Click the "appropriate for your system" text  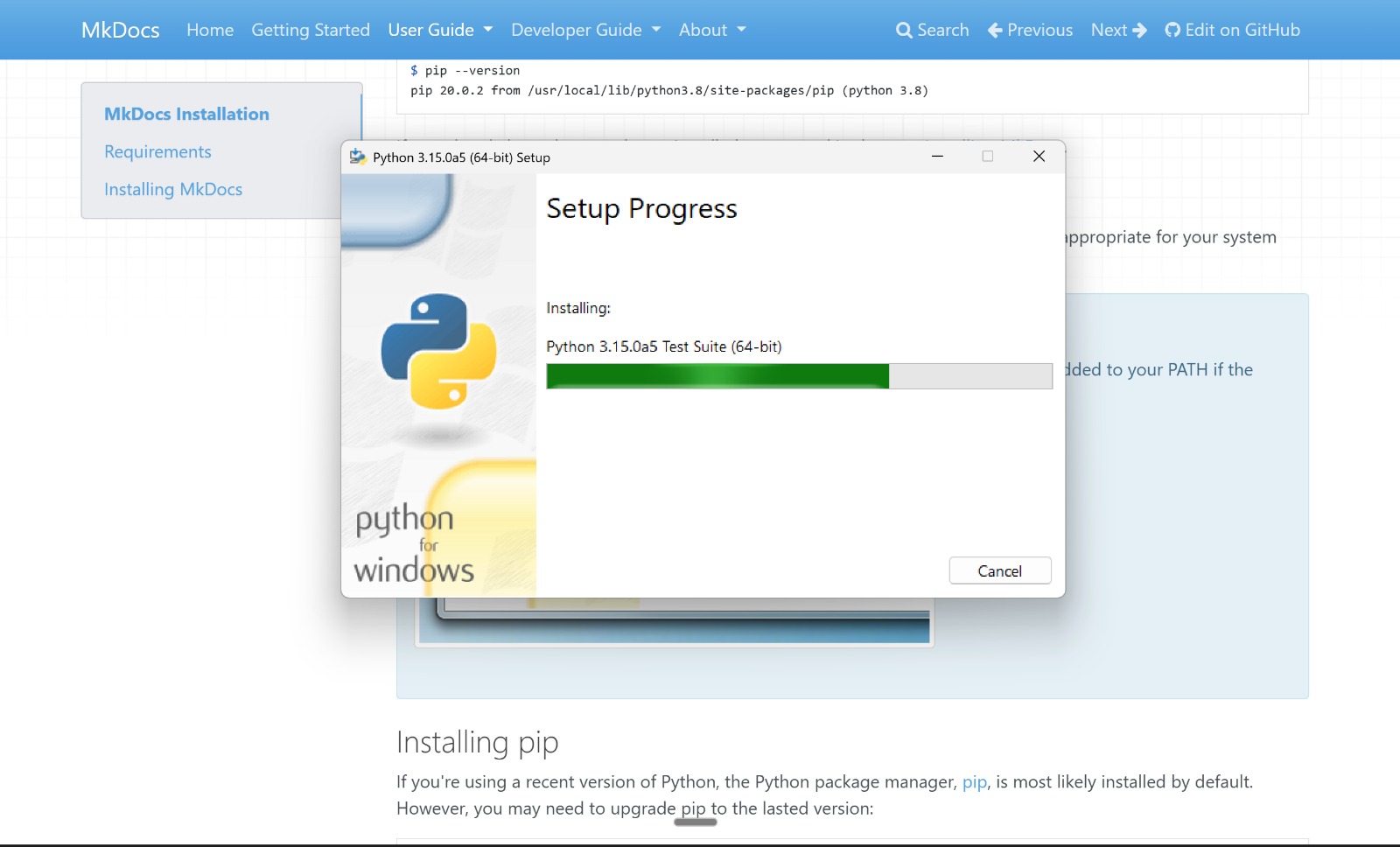coord(1171,237)
